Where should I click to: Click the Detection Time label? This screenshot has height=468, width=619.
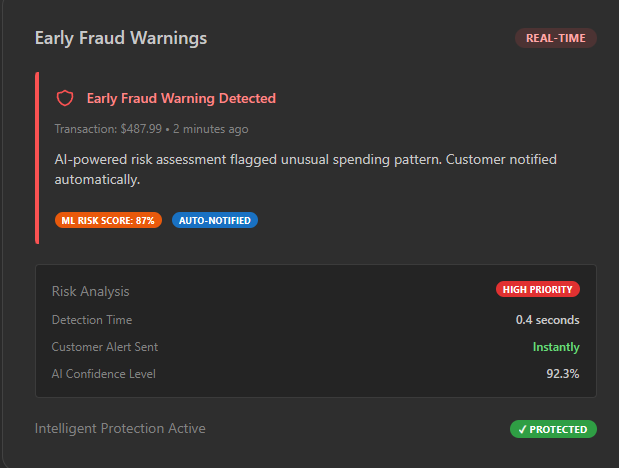tap(92, 320)
